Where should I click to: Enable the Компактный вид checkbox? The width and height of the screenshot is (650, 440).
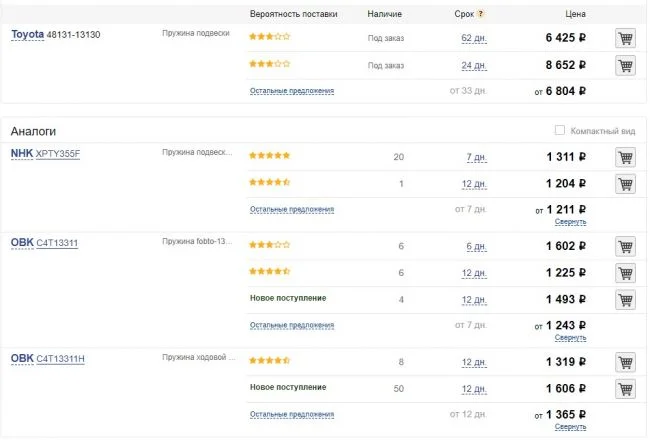click(x=559, y=131)
